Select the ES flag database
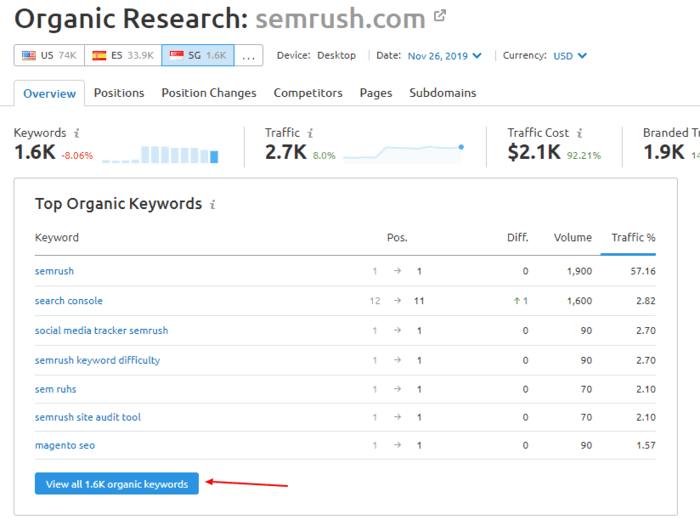This screenshot has height=520, width=700. (123, 55)
